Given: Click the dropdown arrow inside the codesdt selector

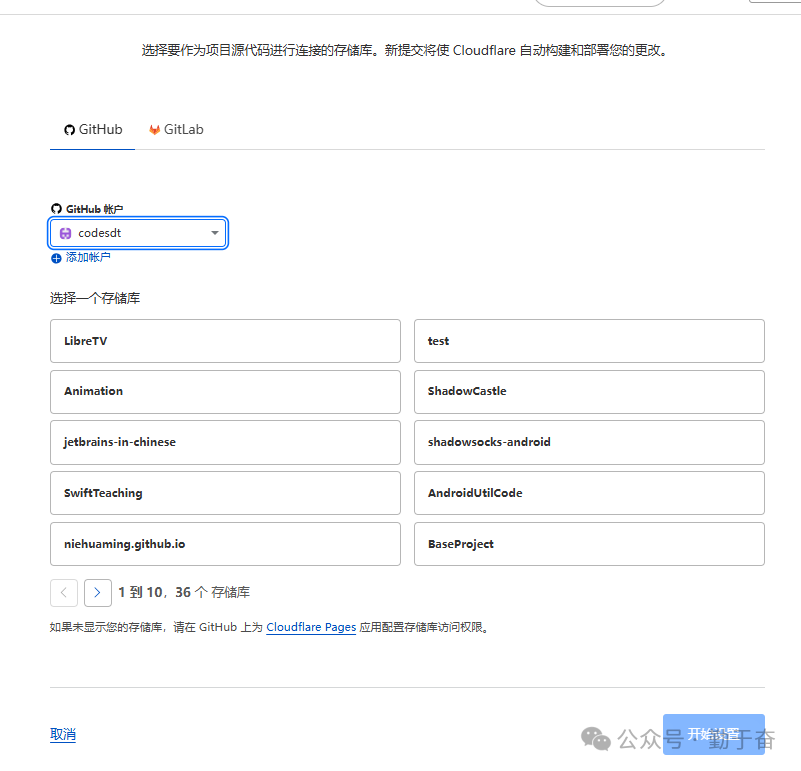Looking at the screenshot, I should point(214,232).
